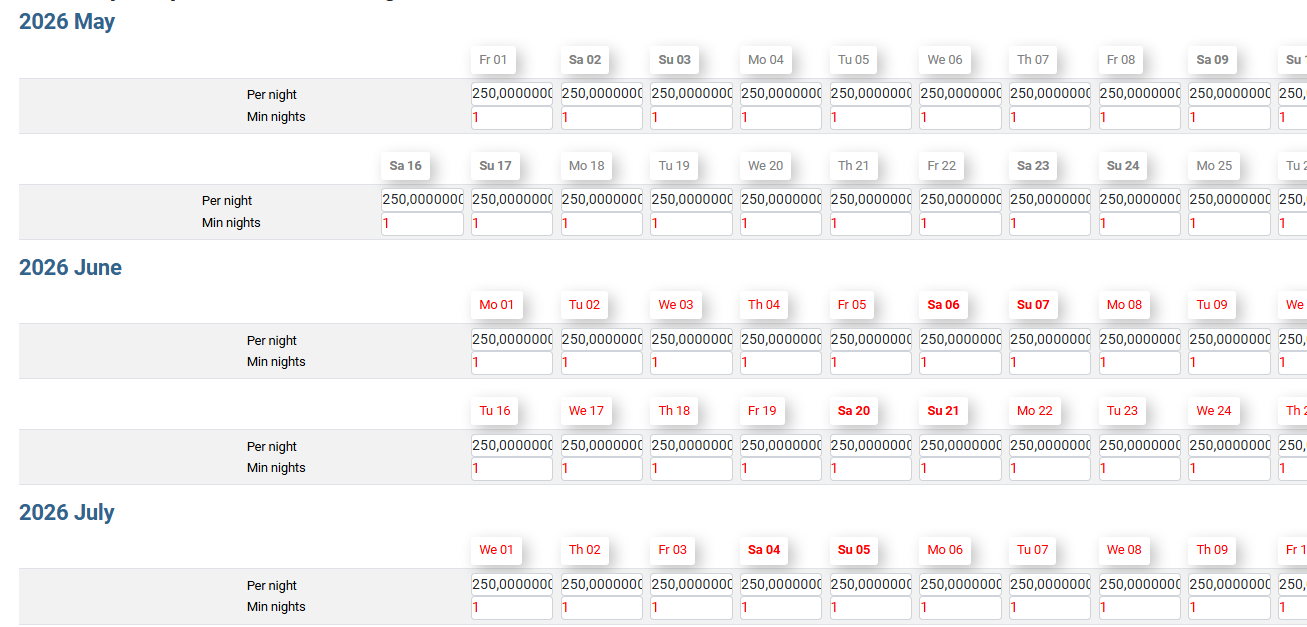The height and width of the screenshot is (627, 1307).
Task: Click the 2026 July heading
Action: pos(67,513)
